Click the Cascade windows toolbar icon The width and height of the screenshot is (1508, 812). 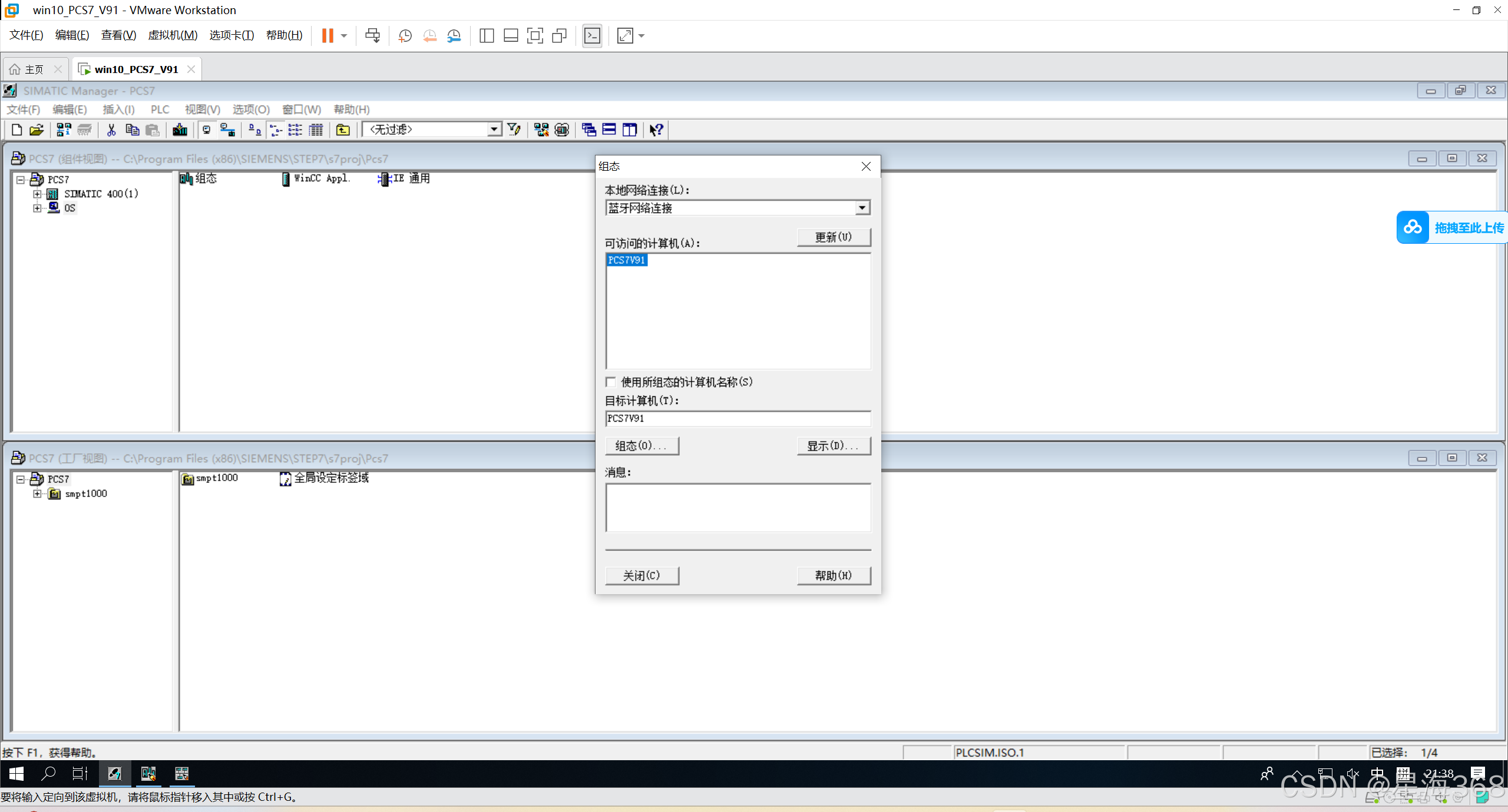[x=588, y=130]
